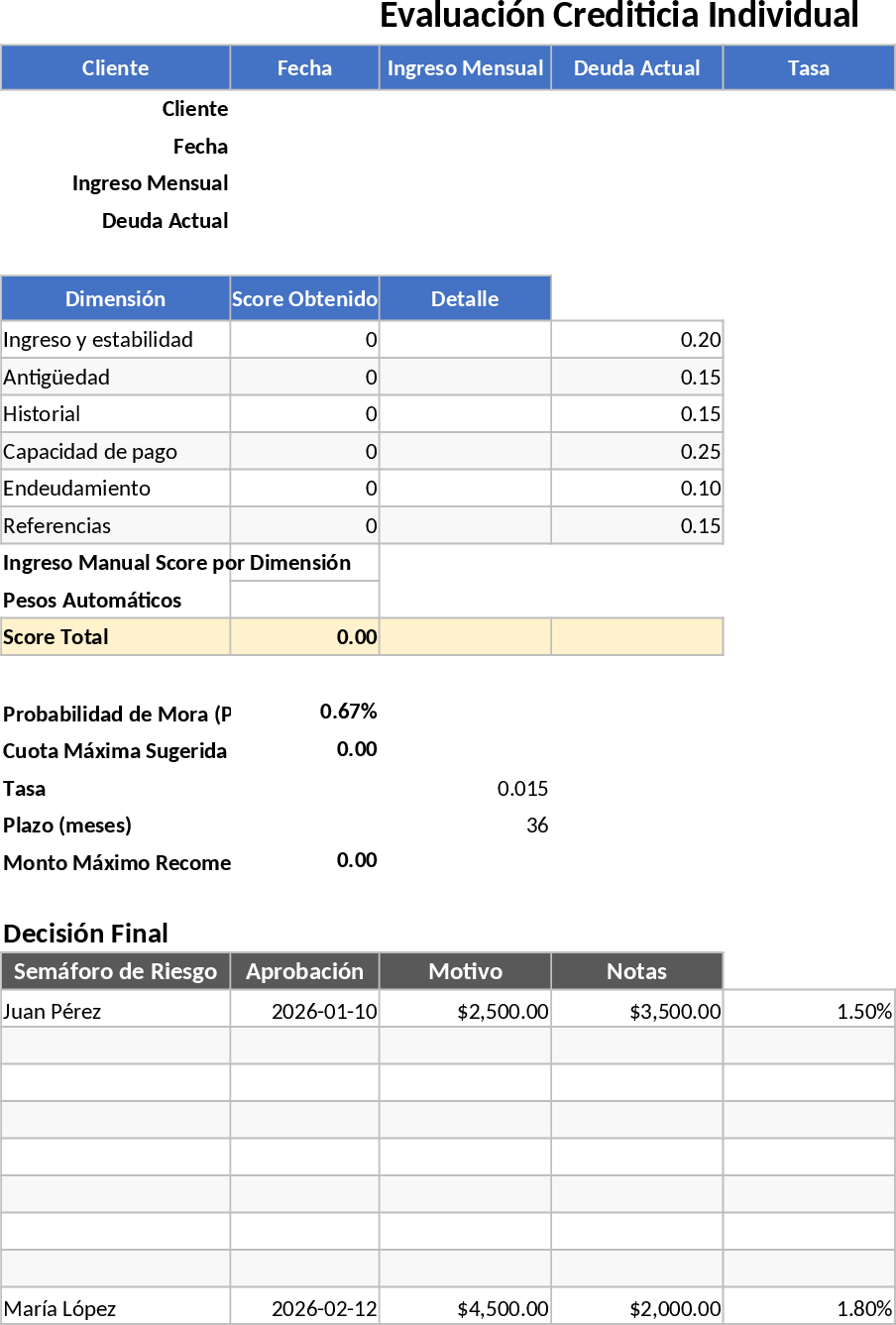Click the María López client cell
Viewport: 896px width, 1325px height.
115,1306
